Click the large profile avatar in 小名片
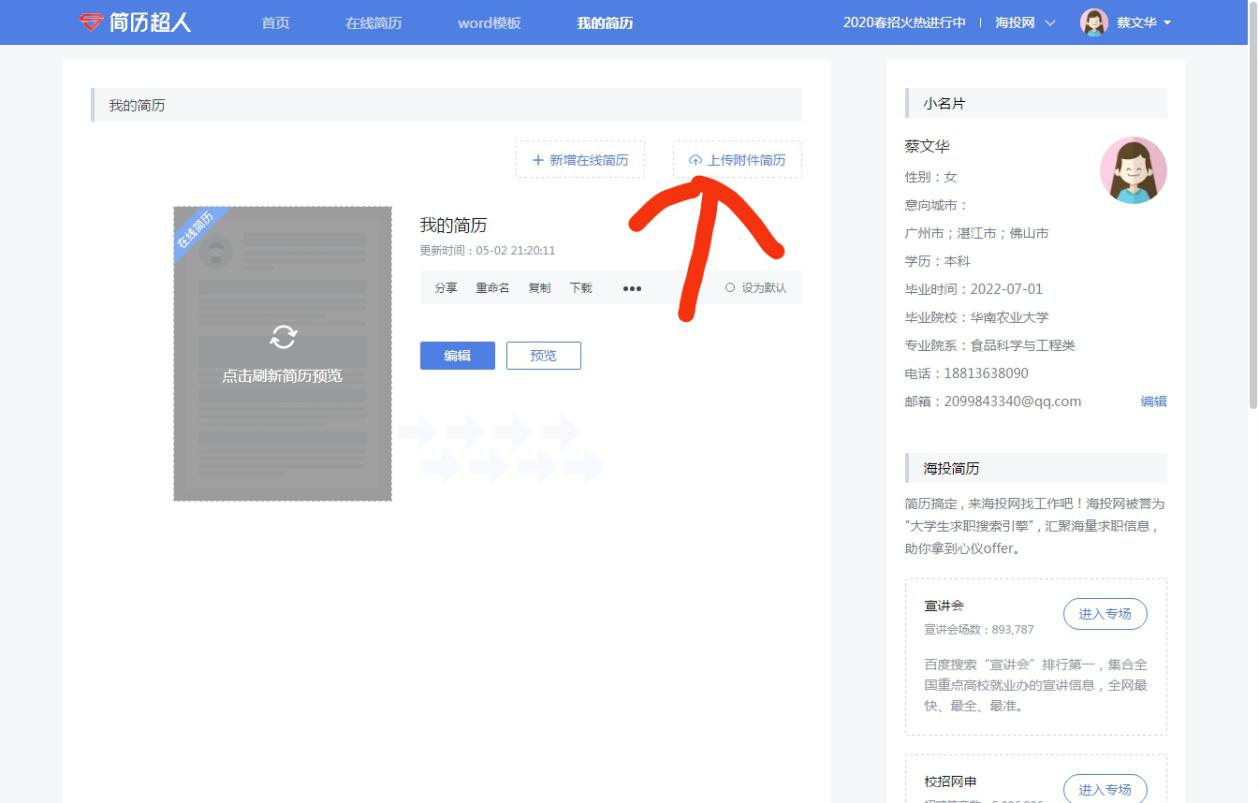 (1133, 170)
